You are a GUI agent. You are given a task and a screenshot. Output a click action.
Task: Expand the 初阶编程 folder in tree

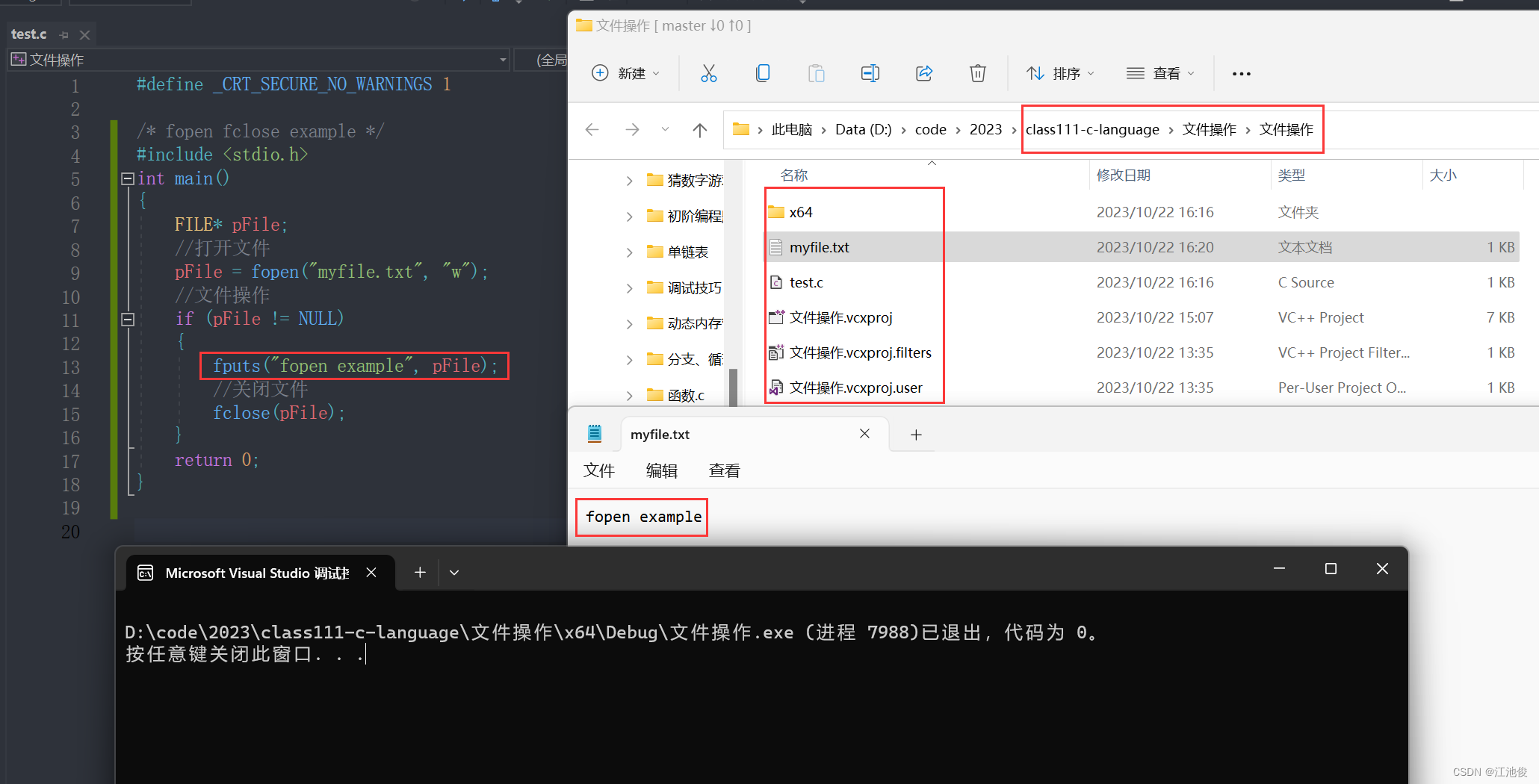[x=629, y=217]
